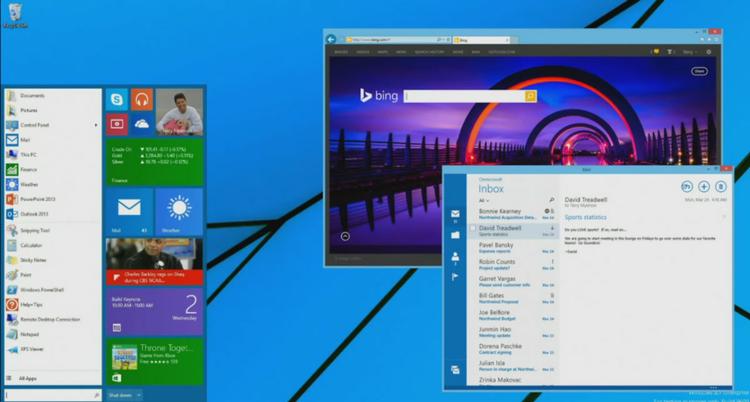750x402 pixels.
Task: Click the outlined button on Bing image
Action: click(x=700, y=71)
